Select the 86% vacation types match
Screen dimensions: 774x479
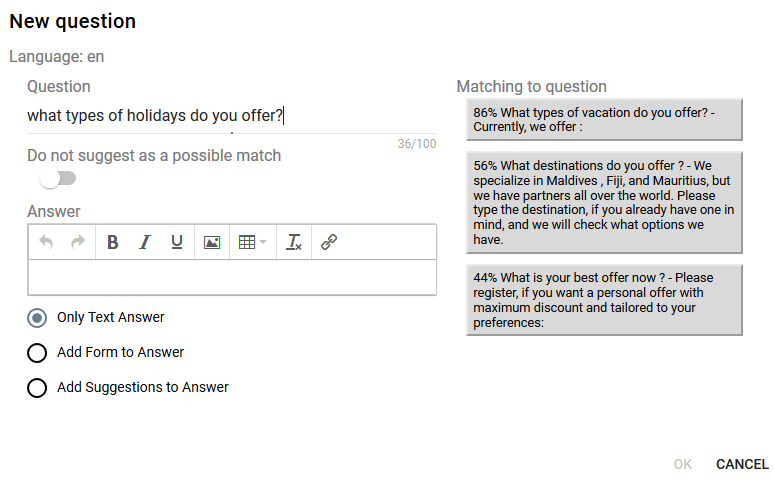click(604, 120)
